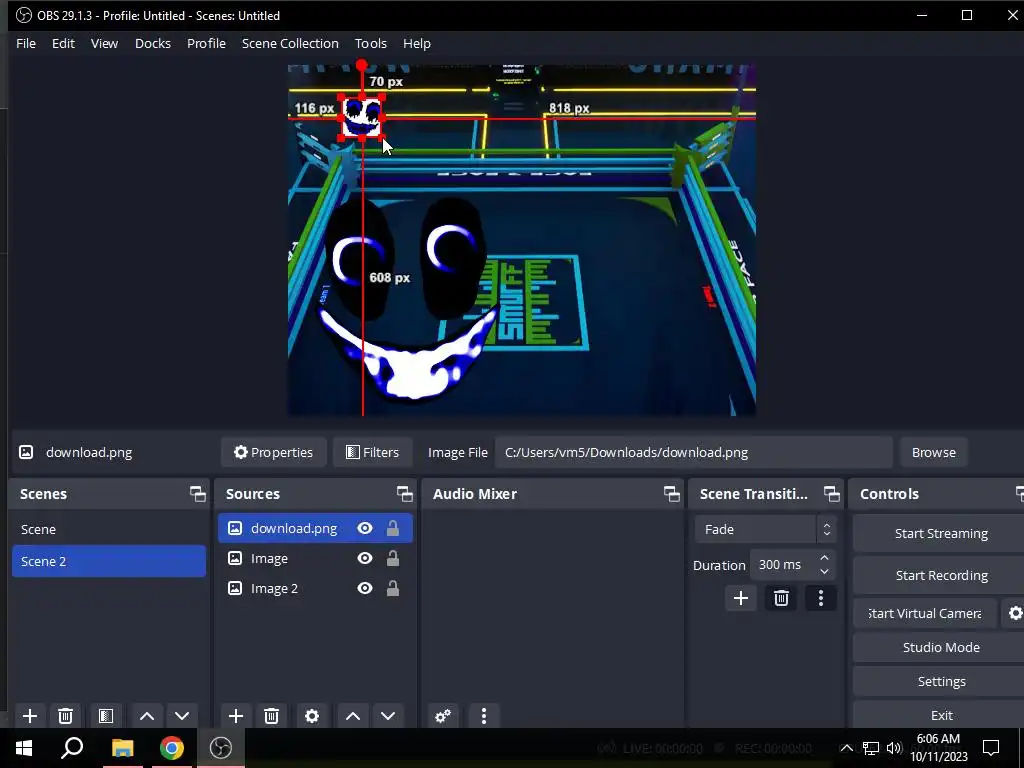The height and width of the screenshot is (768, 1024).
Task: Click the image icon beside the Image 2 source
Action: tap(234, 588)
